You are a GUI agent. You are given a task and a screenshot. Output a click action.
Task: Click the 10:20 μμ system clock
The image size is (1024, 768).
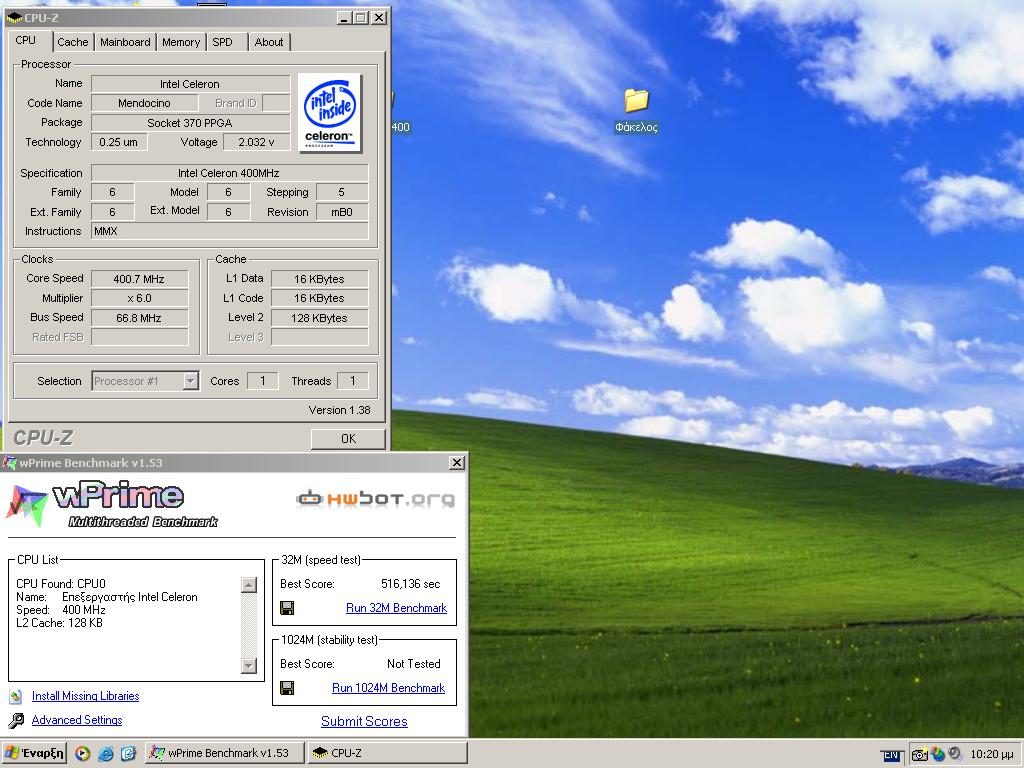pos(992,754)
